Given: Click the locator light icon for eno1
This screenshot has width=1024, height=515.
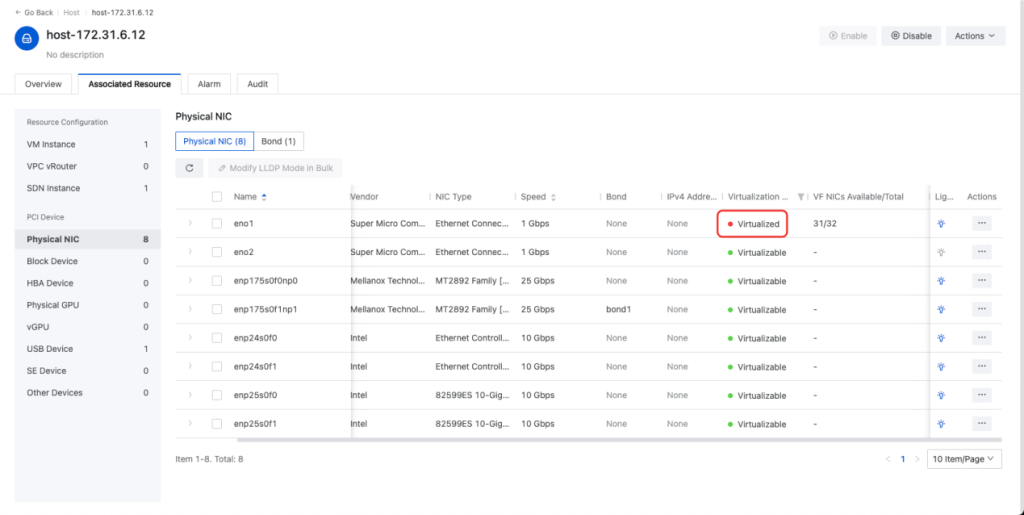Looking at the screenshot, I should click(940, 224).
